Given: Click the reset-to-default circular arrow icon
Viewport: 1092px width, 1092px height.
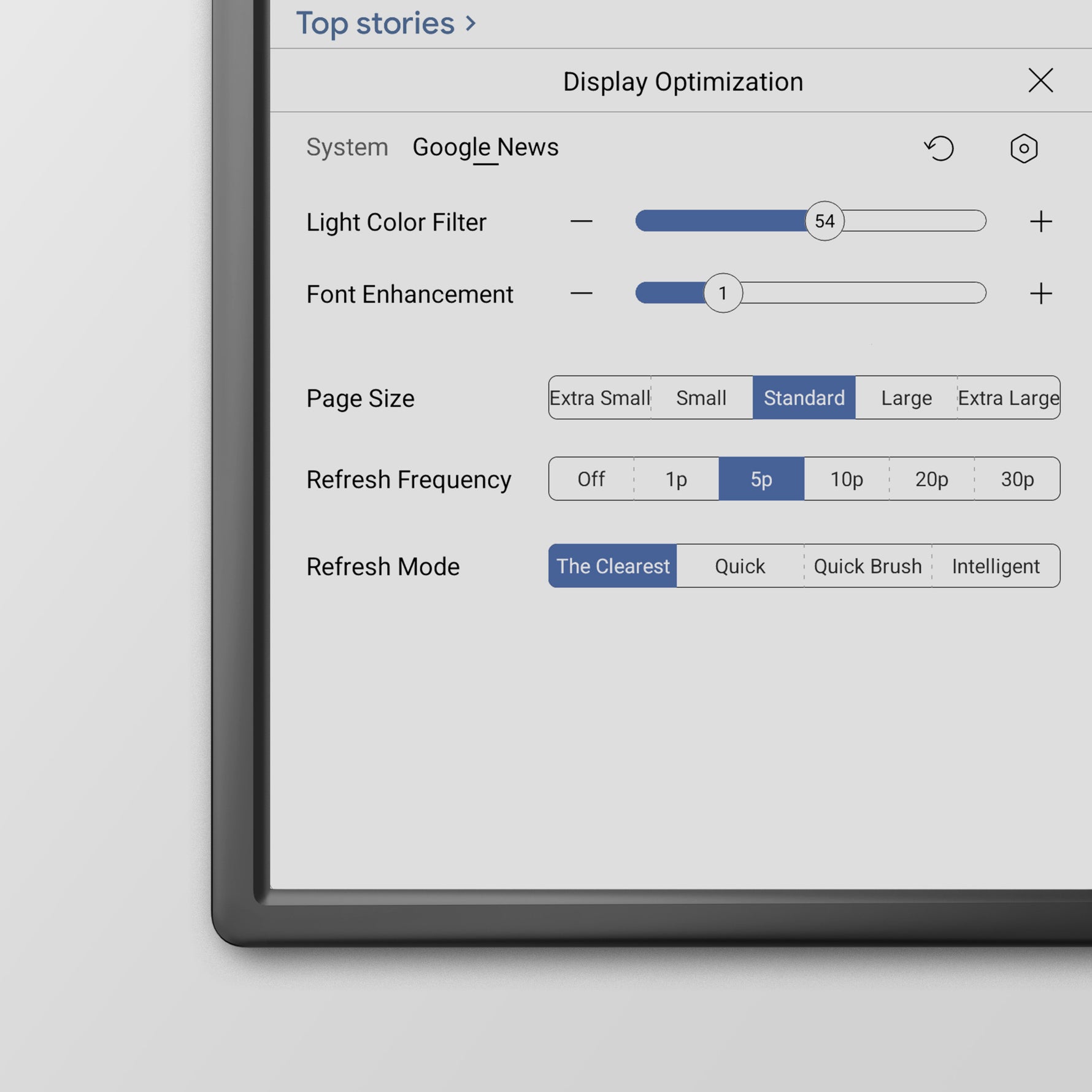Looking at the screenshot, I should coord(939,148).
